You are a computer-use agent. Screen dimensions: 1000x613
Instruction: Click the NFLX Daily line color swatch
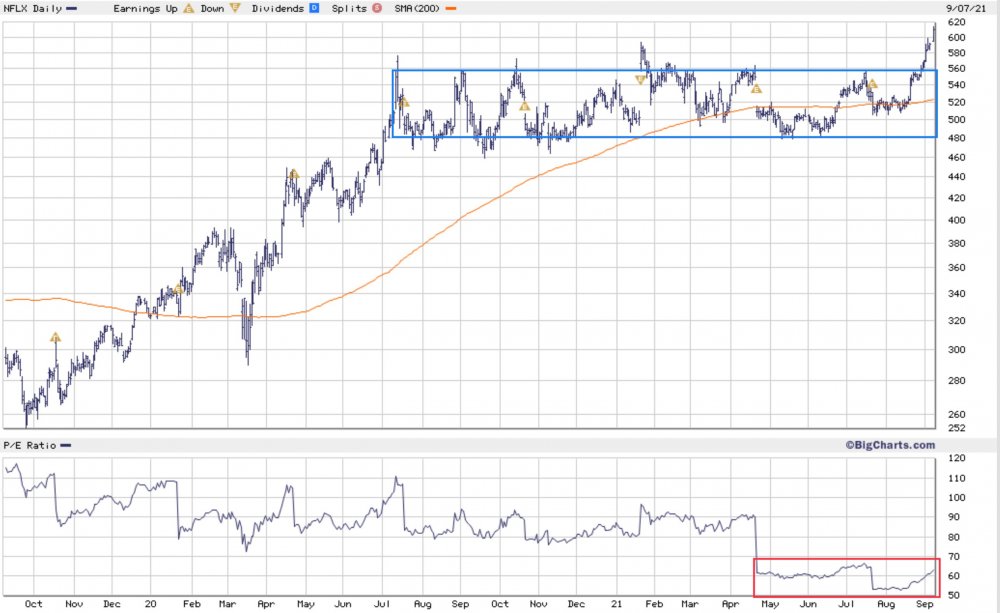(71, 8)
